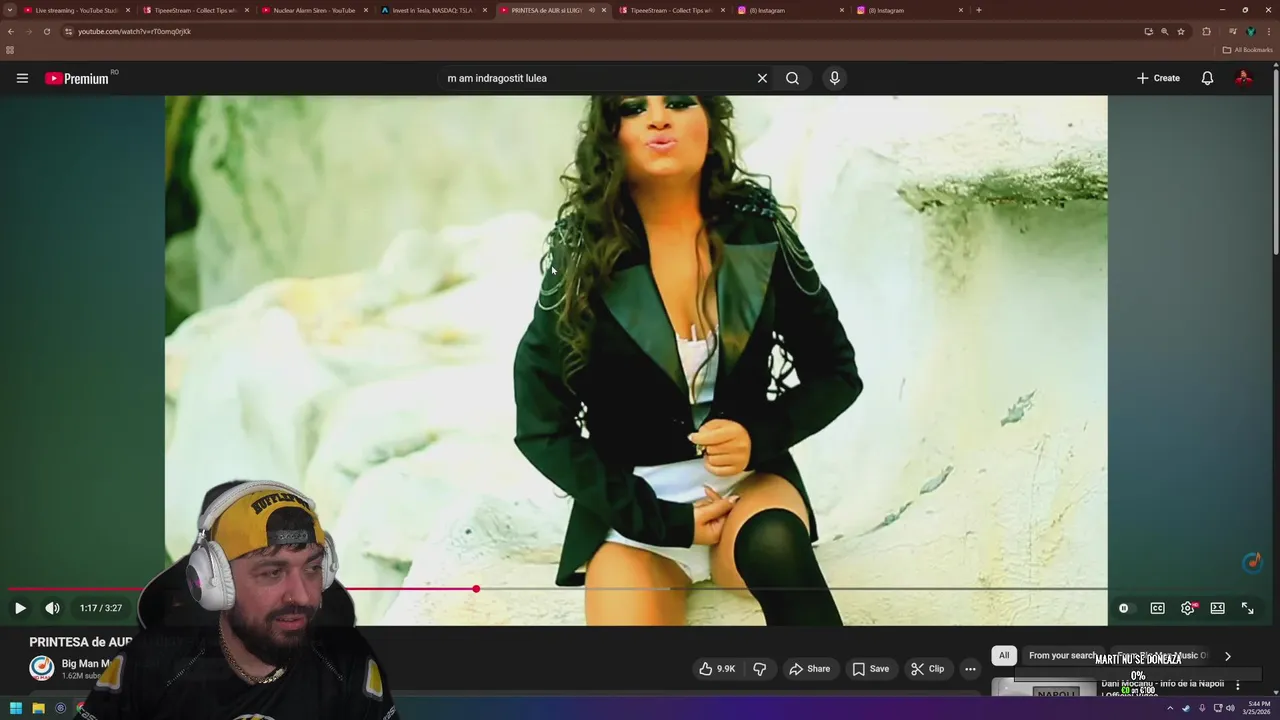Select the From your search chip
1280x720 pixels.
(x=1062, y=656)
